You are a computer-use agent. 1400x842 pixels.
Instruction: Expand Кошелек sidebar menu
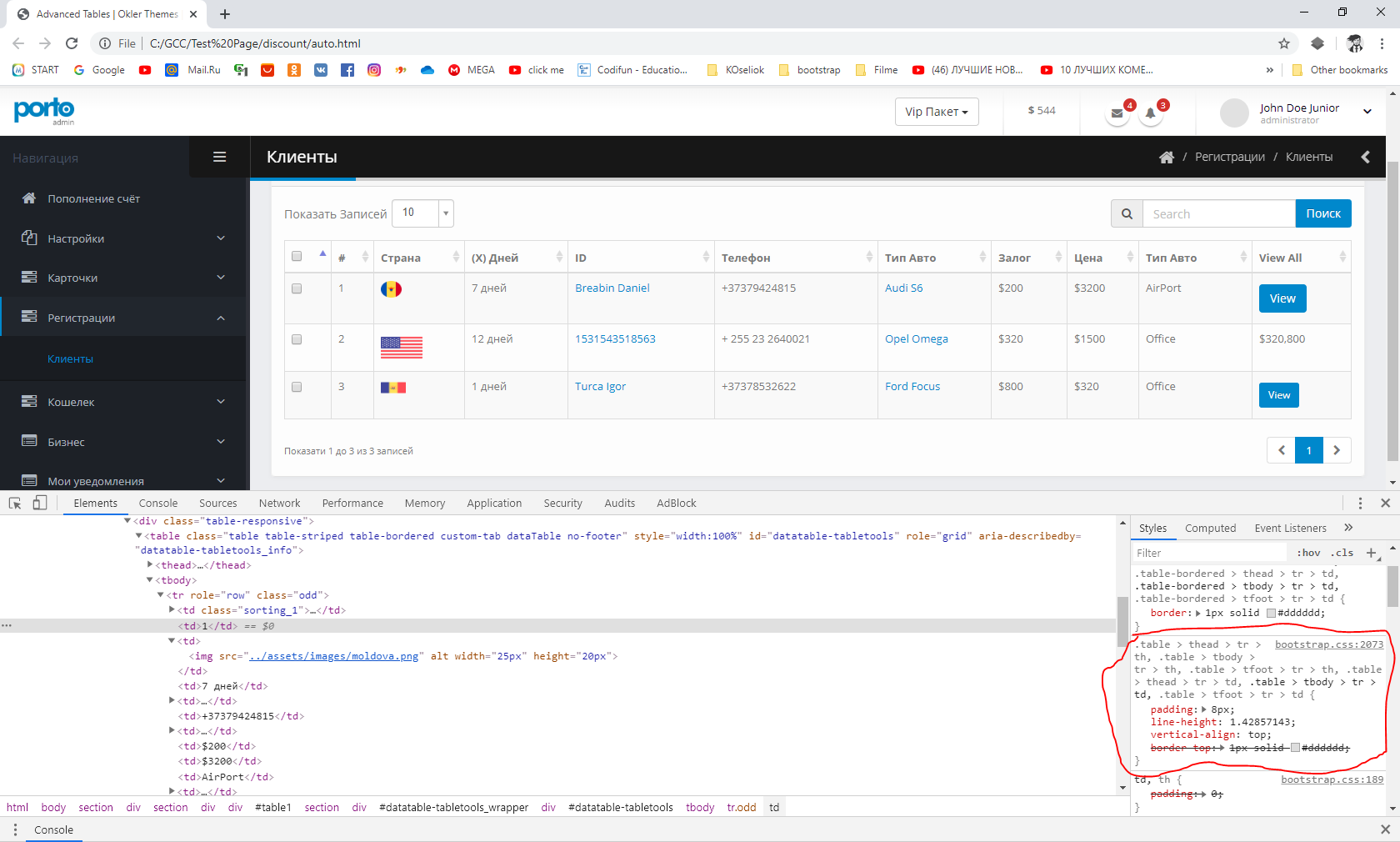point(123,402)
